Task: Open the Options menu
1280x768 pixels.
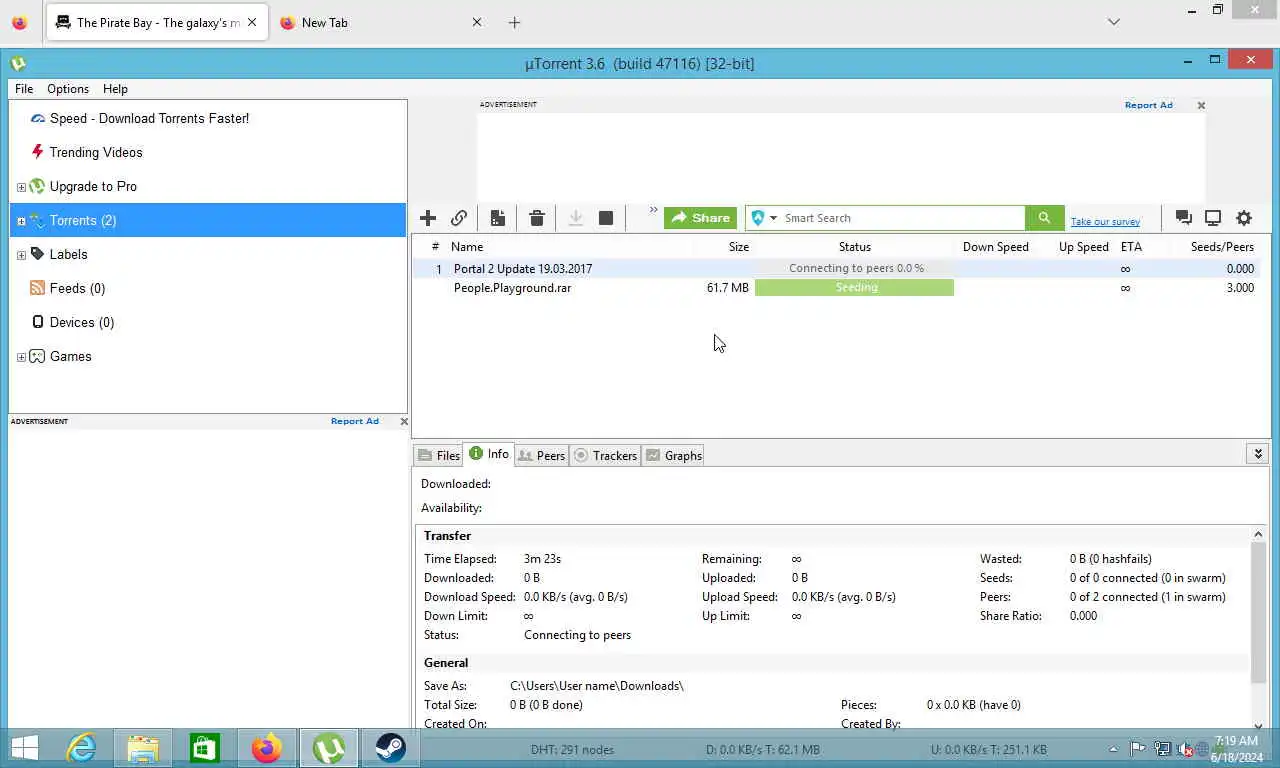Action: point(68,89)
